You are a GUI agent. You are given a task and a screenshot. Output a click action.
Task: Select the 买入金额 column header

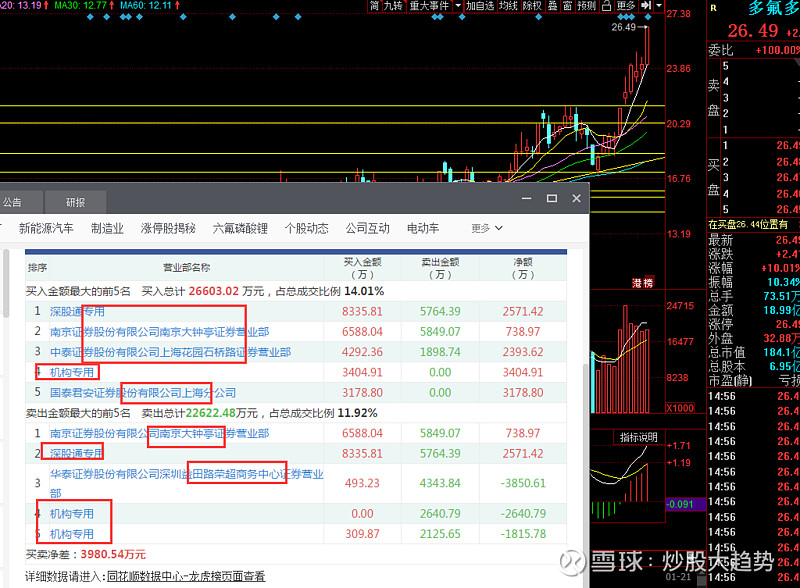[x=362, y=267]
